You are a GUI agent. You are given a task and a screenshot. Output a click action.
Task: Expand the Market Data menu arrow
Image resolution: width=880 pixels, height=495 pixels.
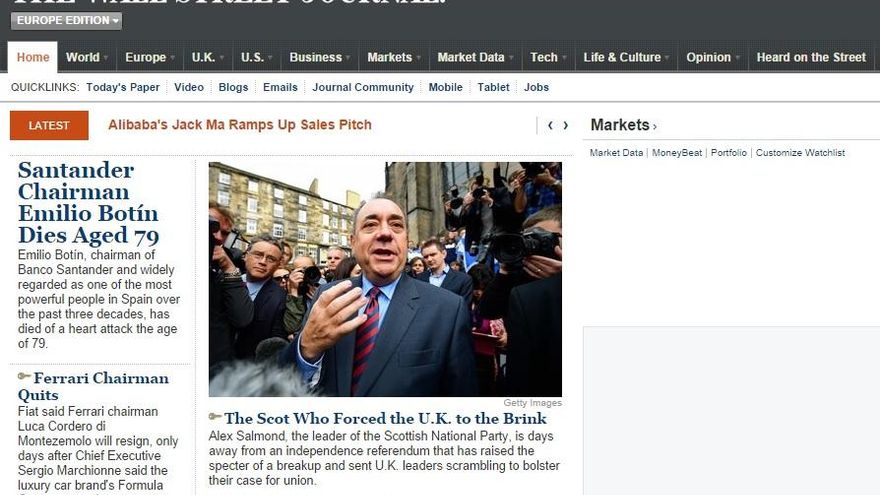[x=511, y=58]
